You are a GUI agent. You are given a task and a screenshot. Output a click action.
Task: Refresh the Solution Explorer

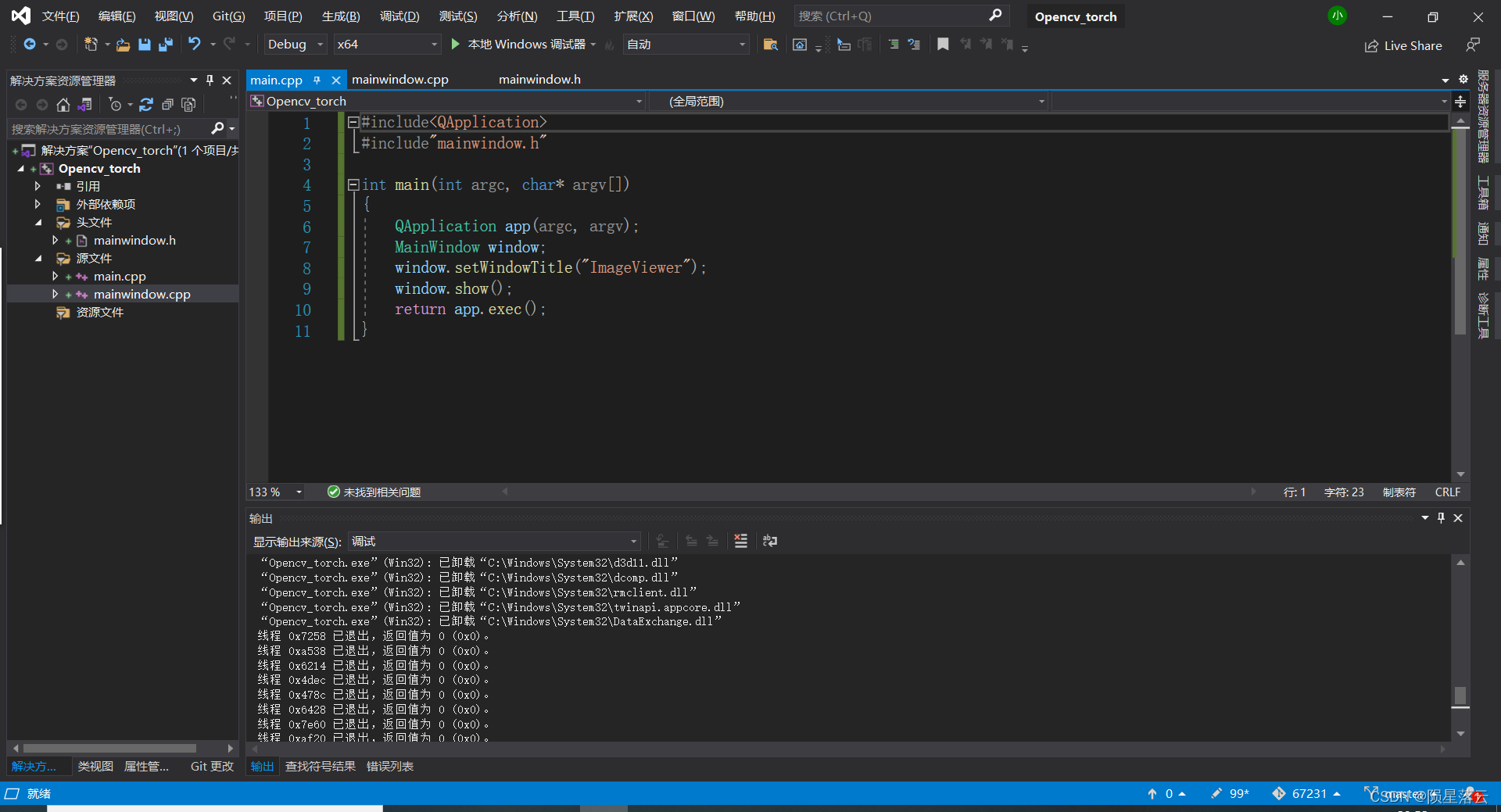tap(146, 104)
